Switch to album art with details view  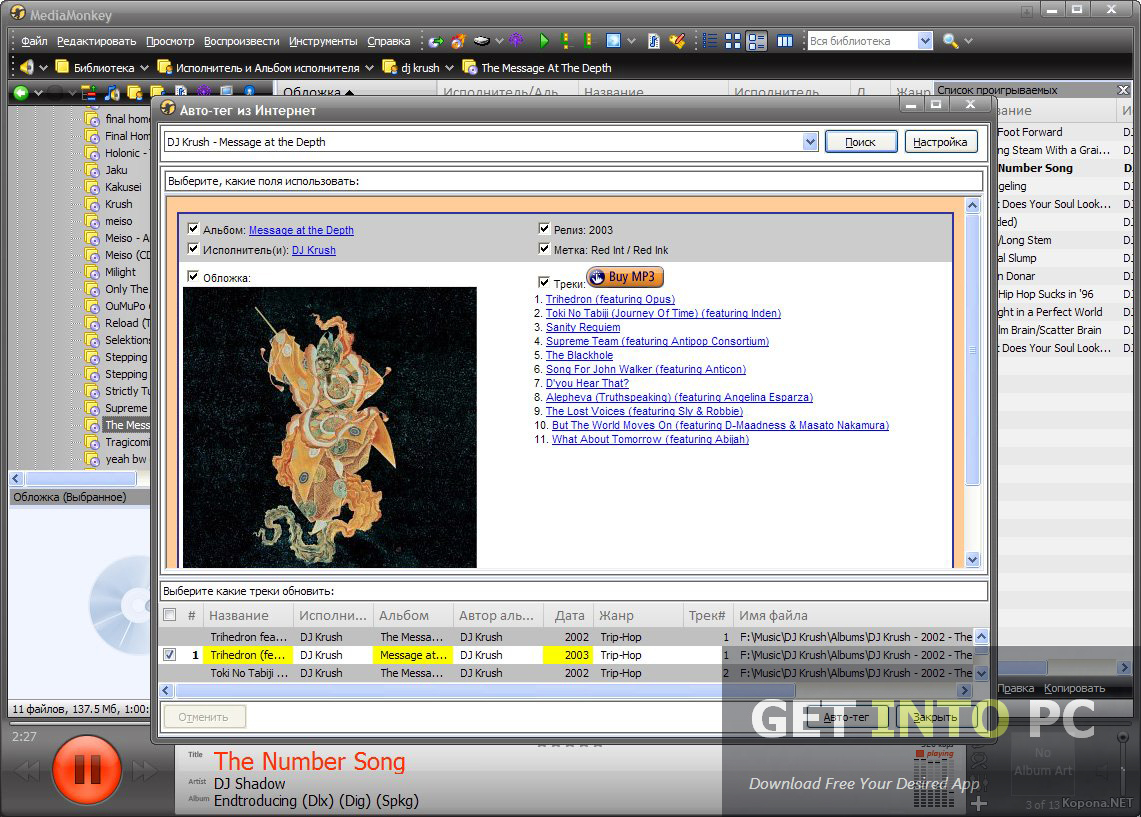(757, 41)
